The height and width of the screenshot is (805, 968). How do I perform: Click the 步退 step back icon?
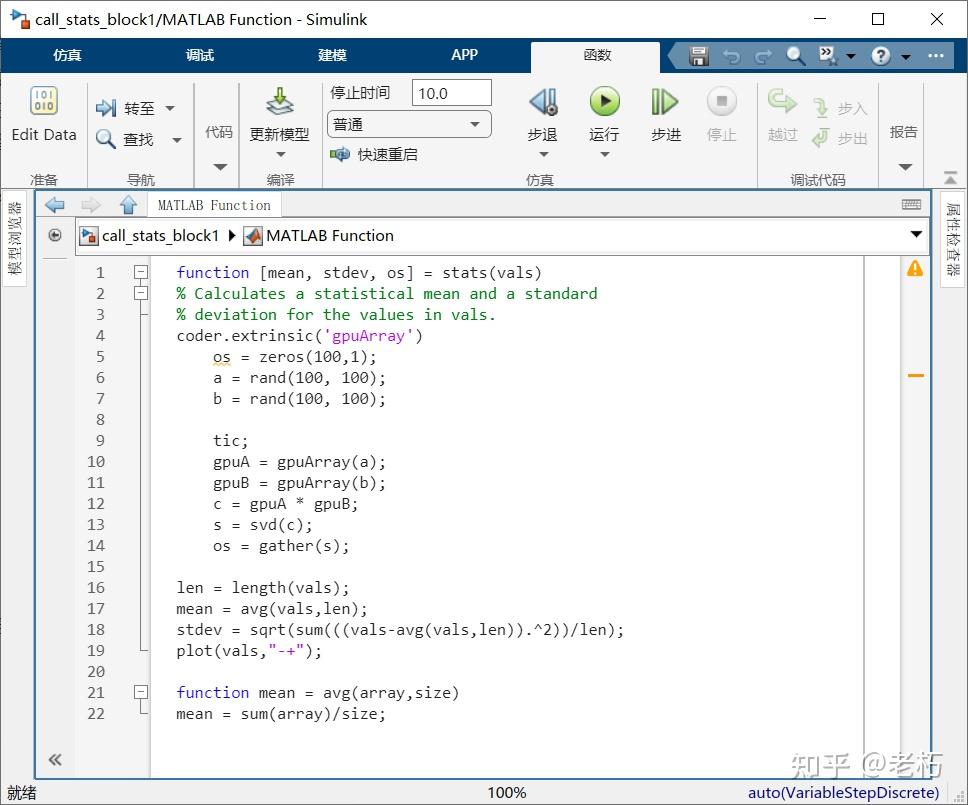tap(543, 102)
